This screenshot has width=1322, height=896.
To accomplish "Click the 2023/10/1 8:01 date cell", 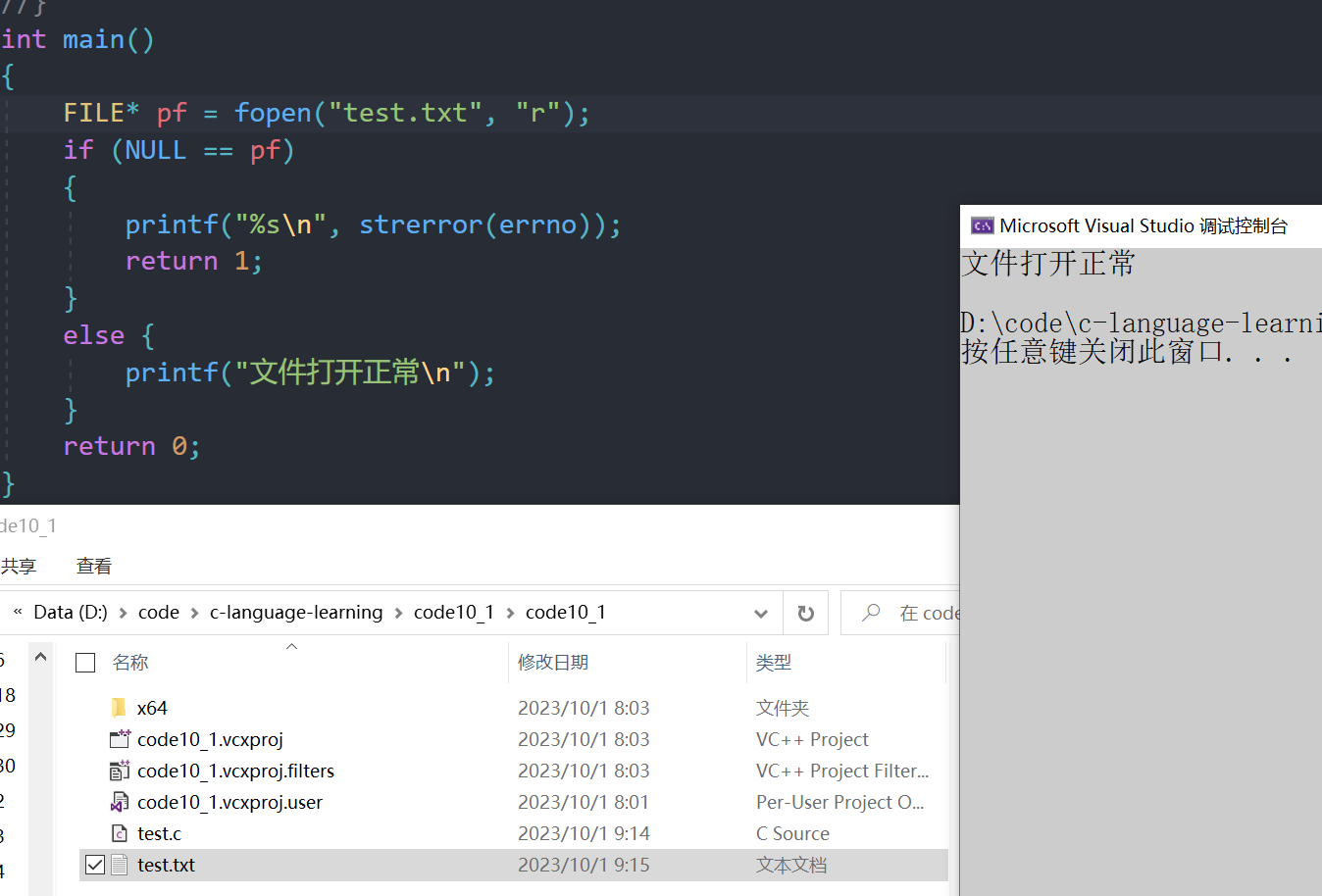I will [x=584, y=802].
